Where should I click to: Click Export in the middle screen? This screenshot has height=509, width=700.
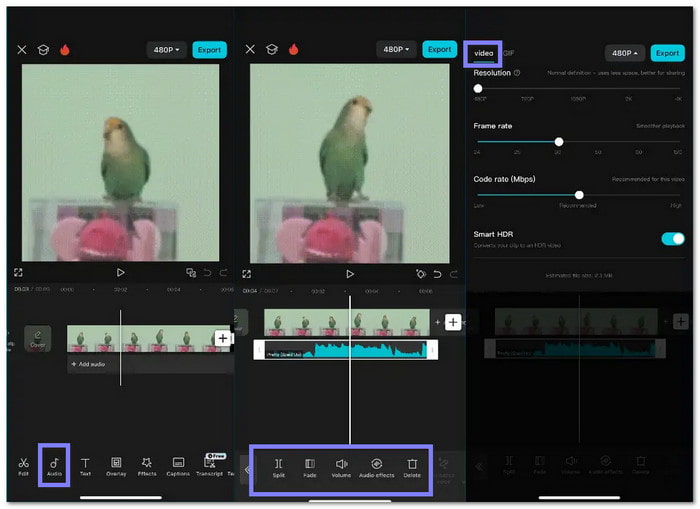coord(439,49)
